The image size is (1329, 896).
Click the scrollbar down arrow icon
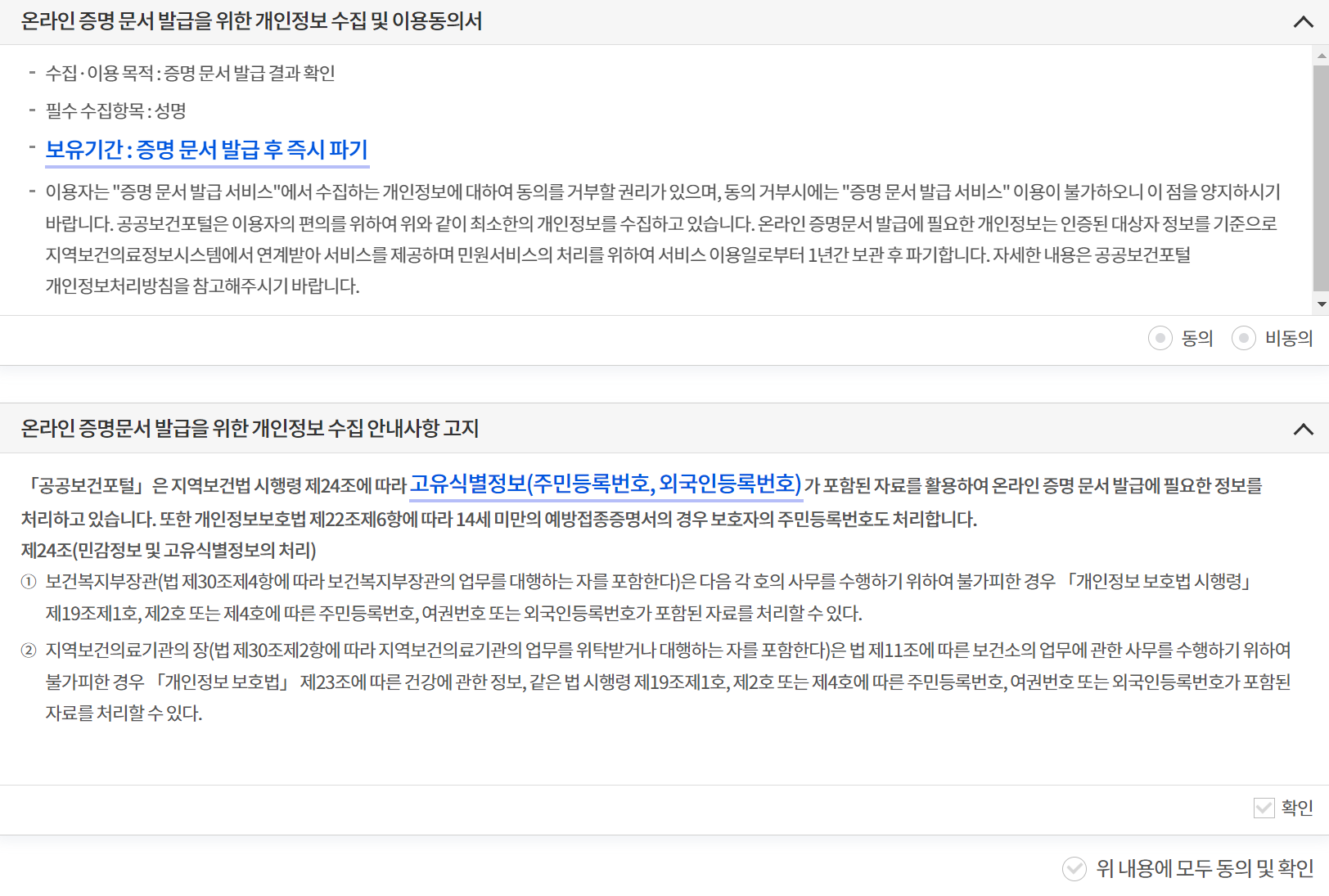tap(1320, 304)
